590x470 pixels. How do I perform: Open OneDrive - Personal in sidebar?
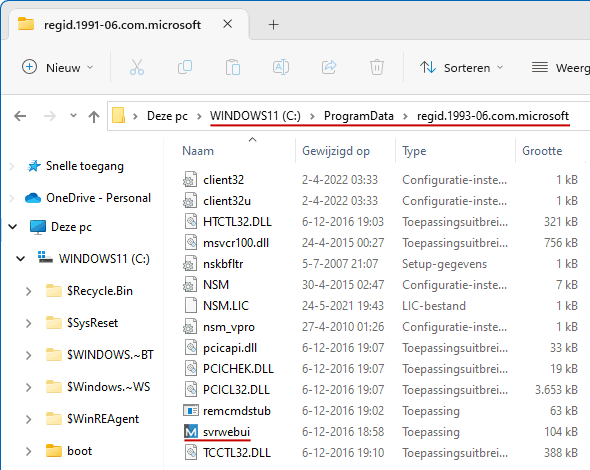(98, 198)
